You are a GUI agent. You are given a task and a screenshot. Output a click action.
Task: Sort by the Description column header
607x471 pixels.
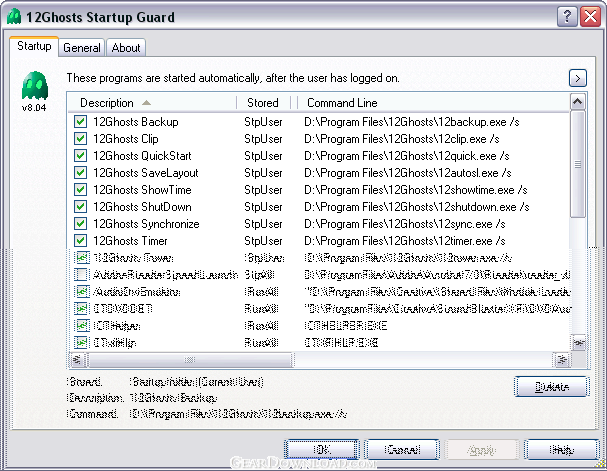point(152,103)
